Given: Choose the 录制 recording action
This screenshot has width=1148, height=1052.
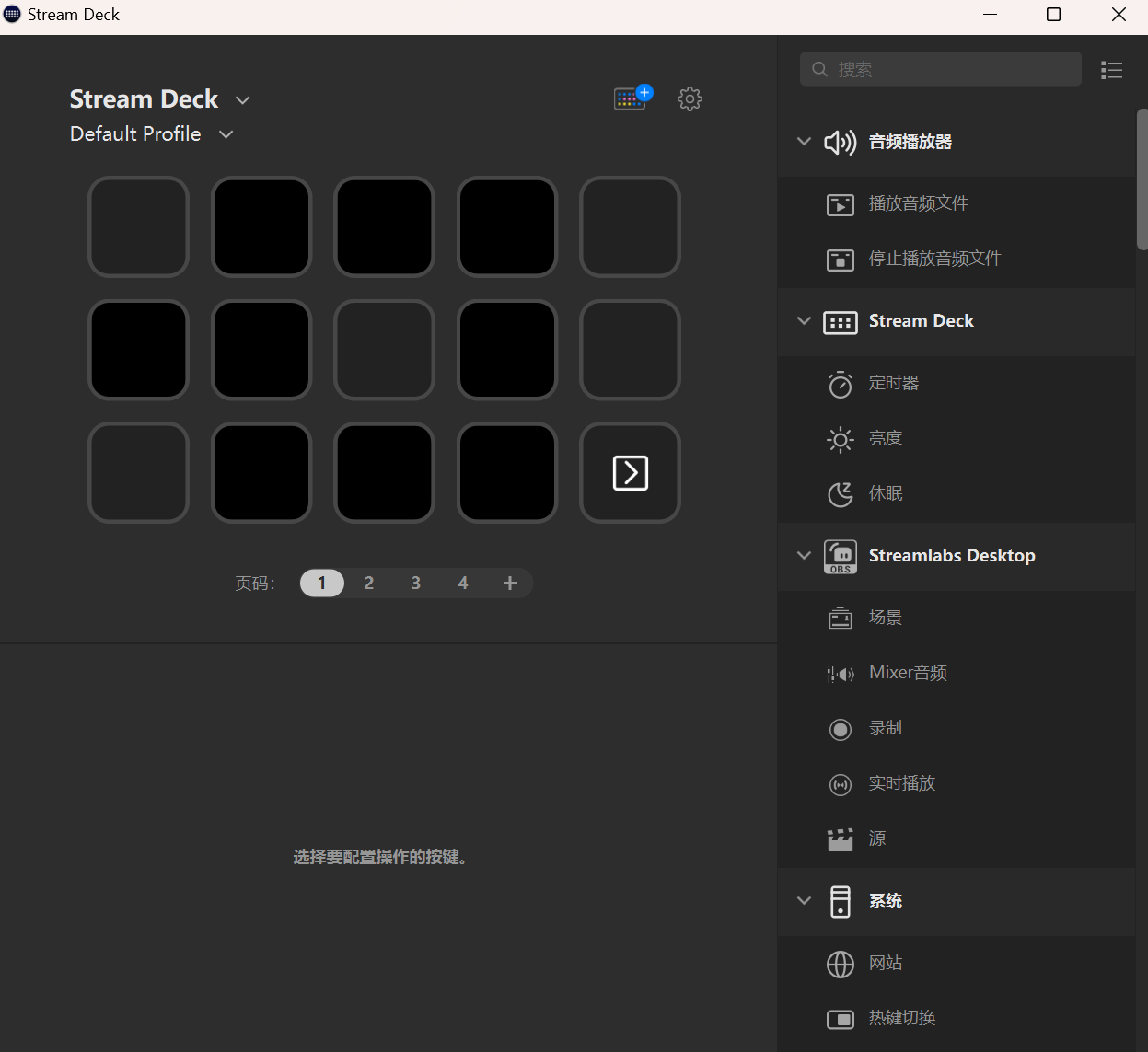Looking at the screenshot, I should coord(885,727).
